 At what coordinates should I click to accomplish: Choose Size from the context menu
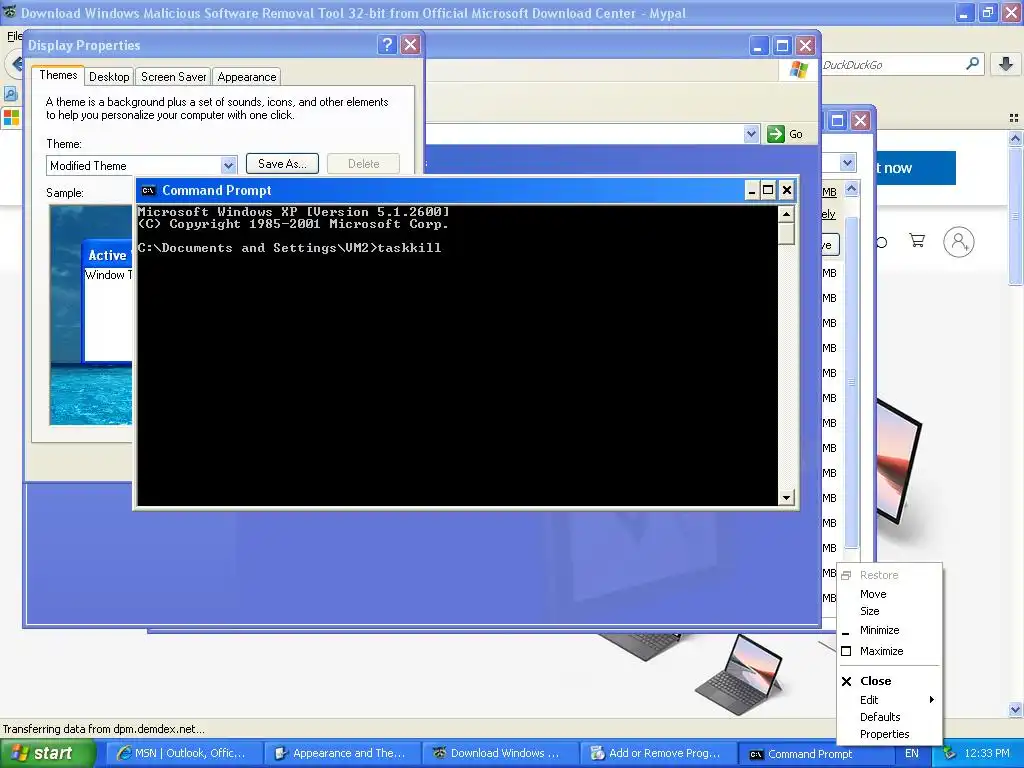coord(870,611)
